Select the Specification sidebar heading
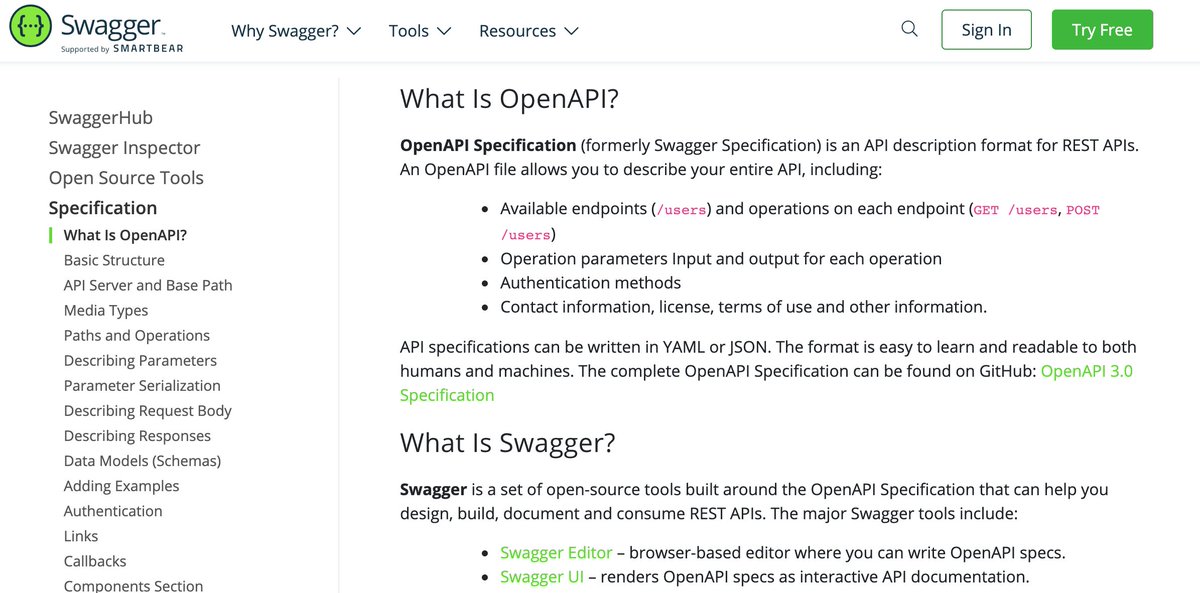 pyautogui.click(x=103, y=208)
